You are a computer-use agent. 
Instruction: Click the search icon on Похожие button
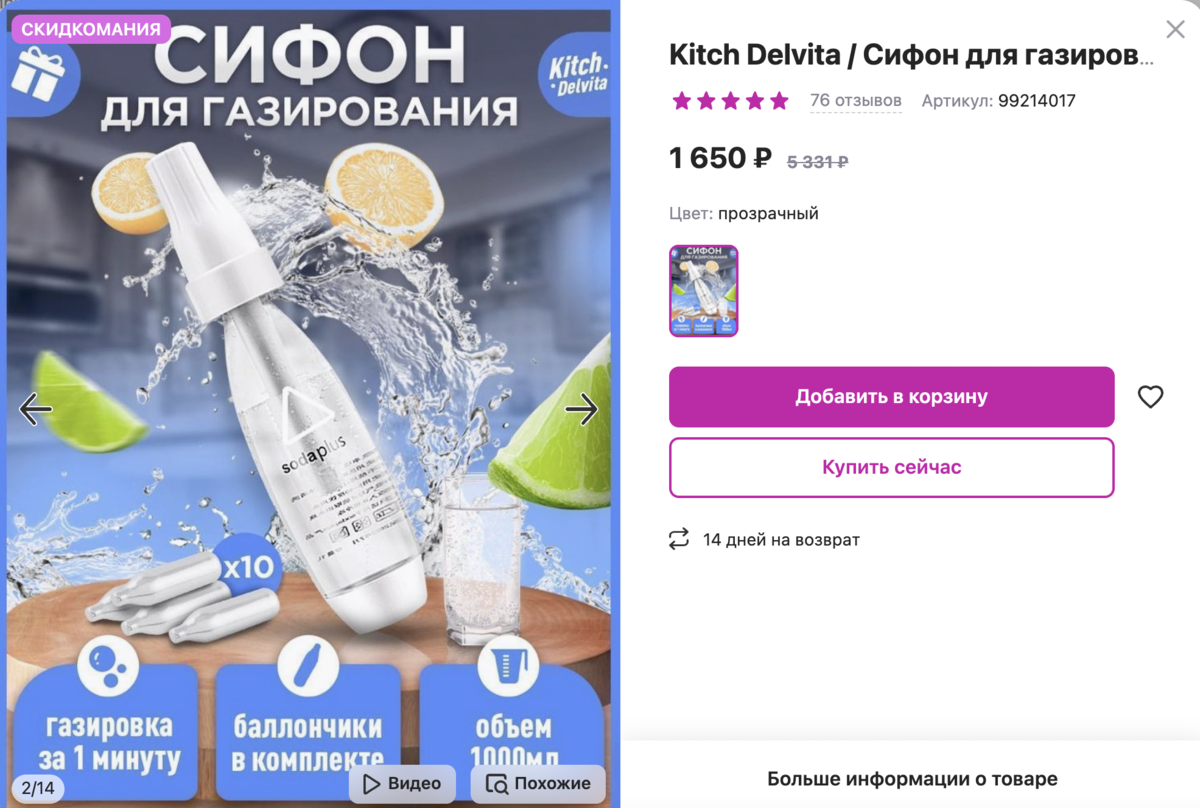pyautogui.click(x=497, y=783)
